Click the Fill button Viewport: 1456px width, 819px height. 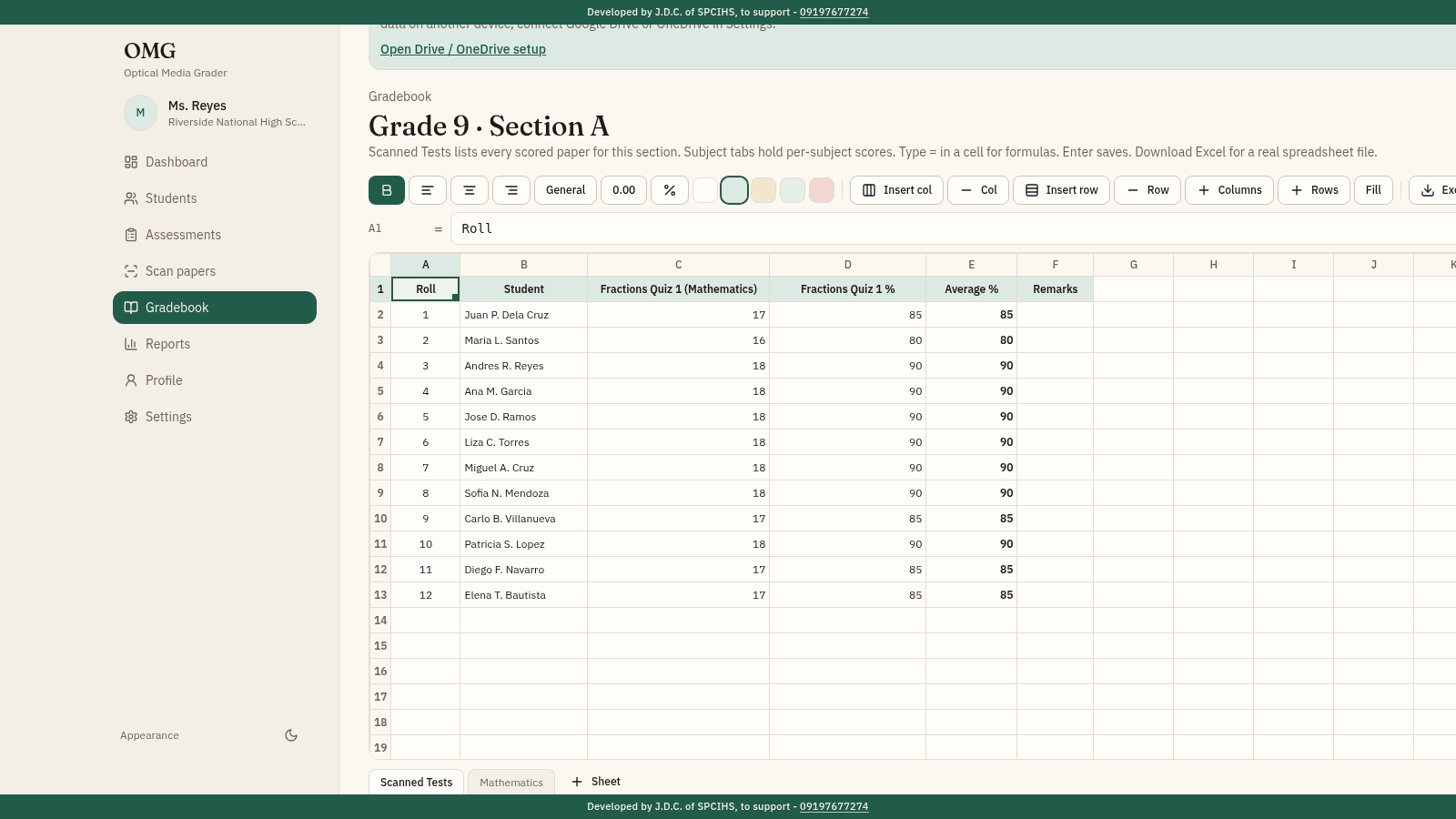click(1373, 190)
